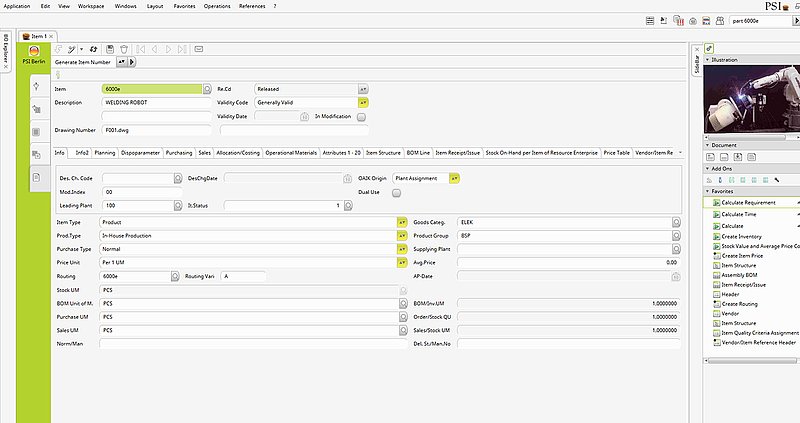Collapse the Illustration section
Image resolution: width=800 pixels, height=423 pixels.
click(x=708, y=60)
